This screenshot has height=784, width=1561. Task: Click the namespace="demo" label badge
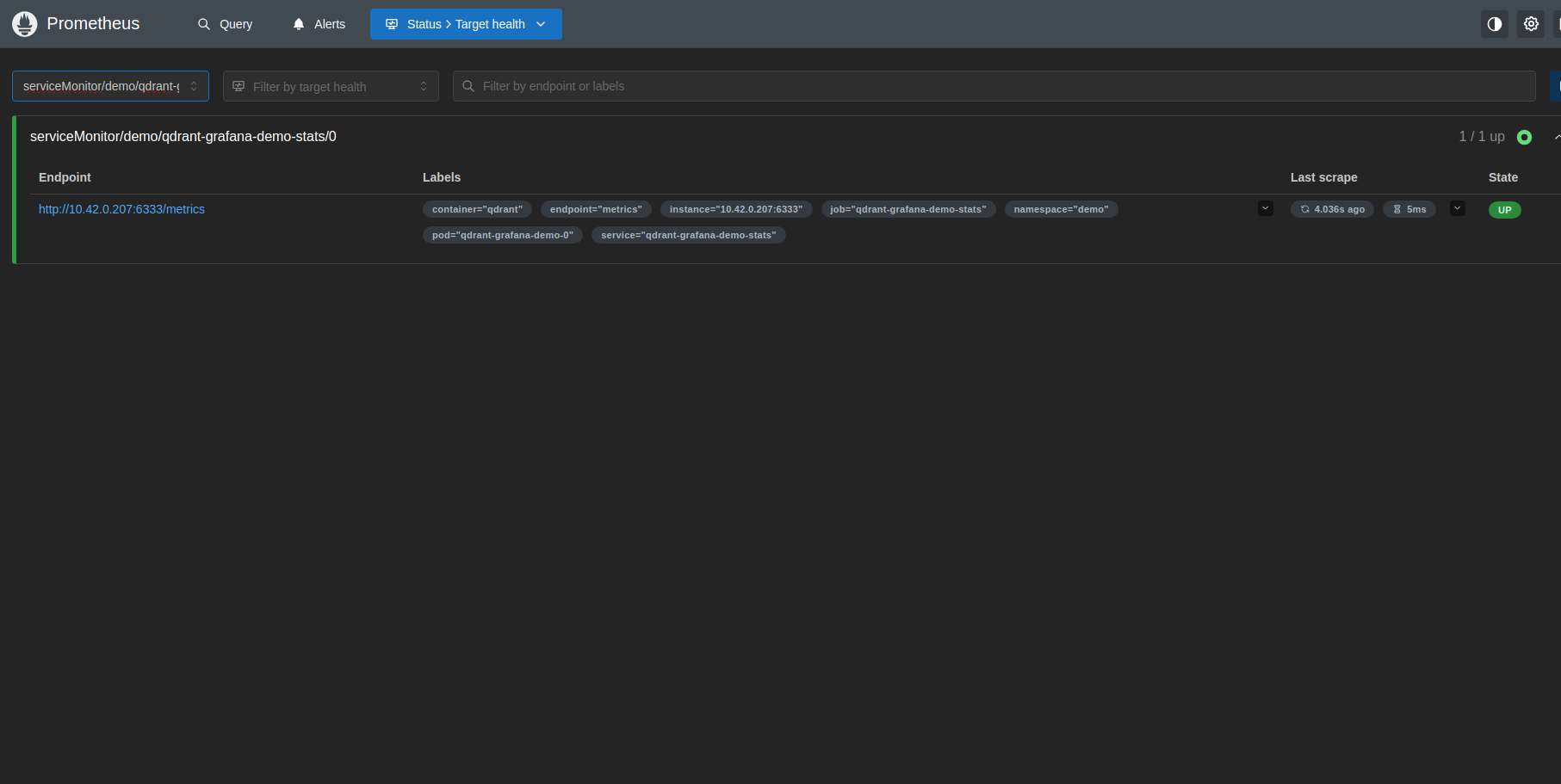(1062, 209)
